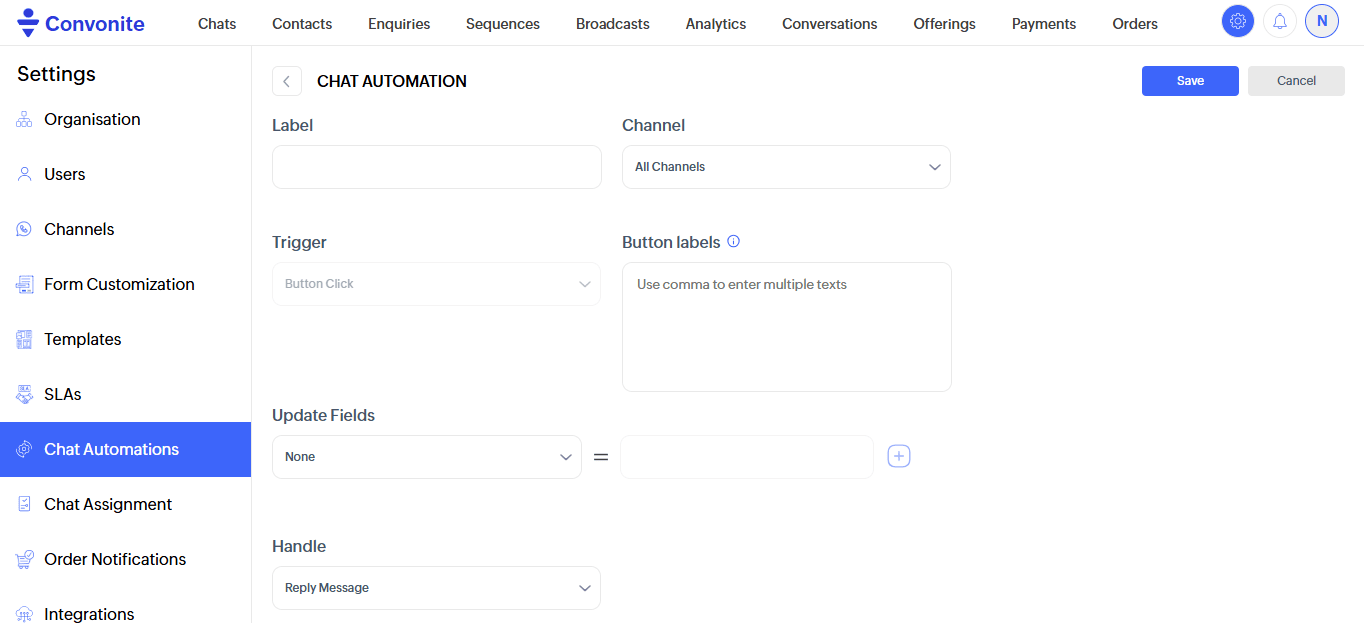Save the chat automation

(x=1190, y=81)
